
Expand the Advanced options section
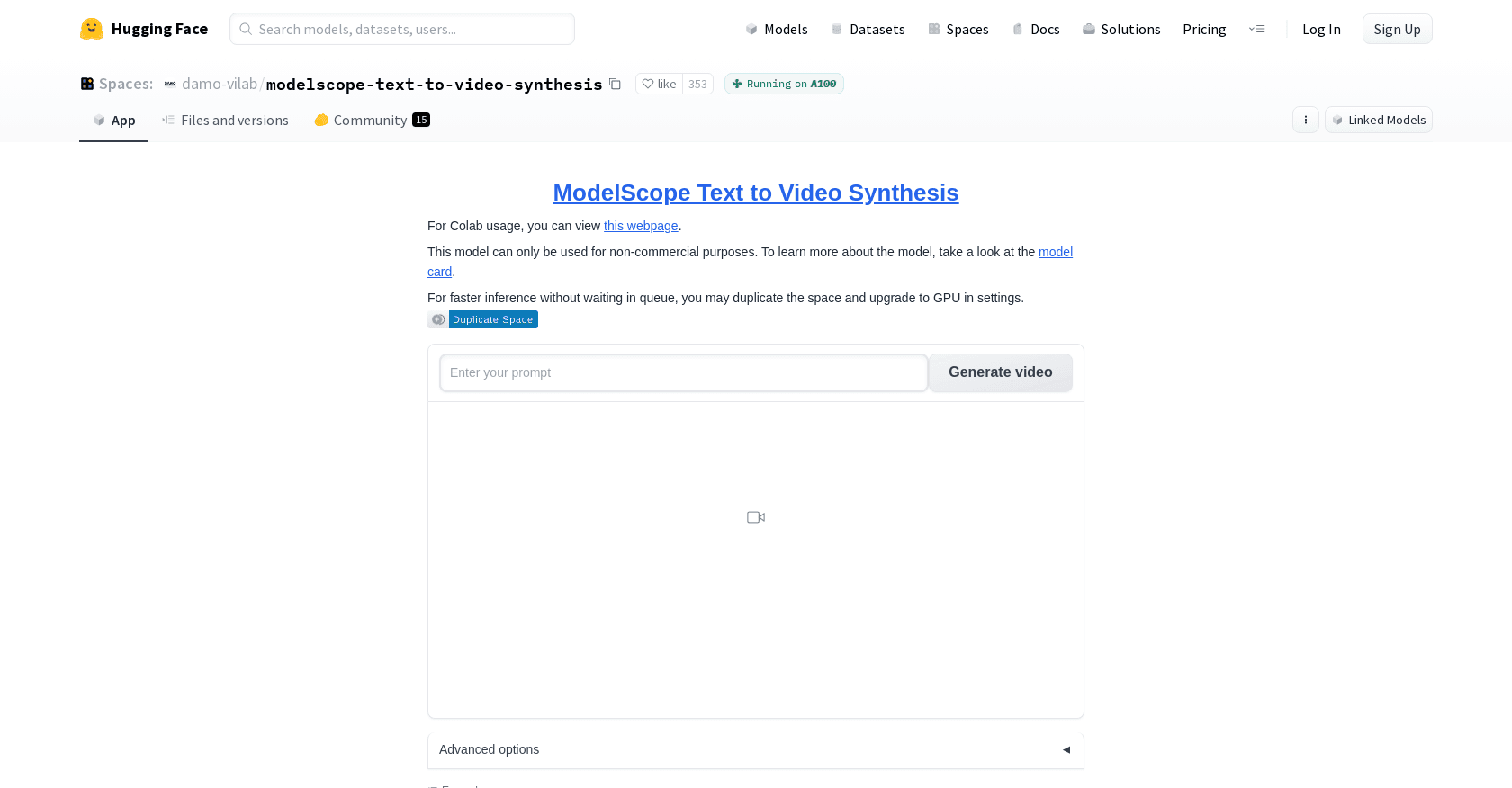point(755,749)
